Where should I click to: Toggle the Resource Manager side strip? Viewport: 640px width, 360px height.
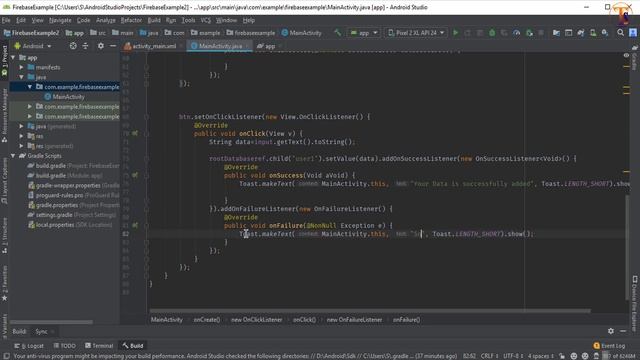(x=4, y=116)
